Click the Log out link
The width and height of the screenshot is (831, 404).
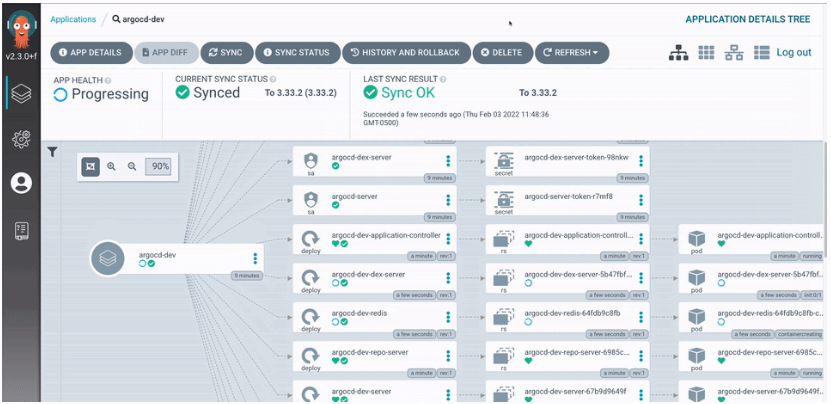pos(794,52)
